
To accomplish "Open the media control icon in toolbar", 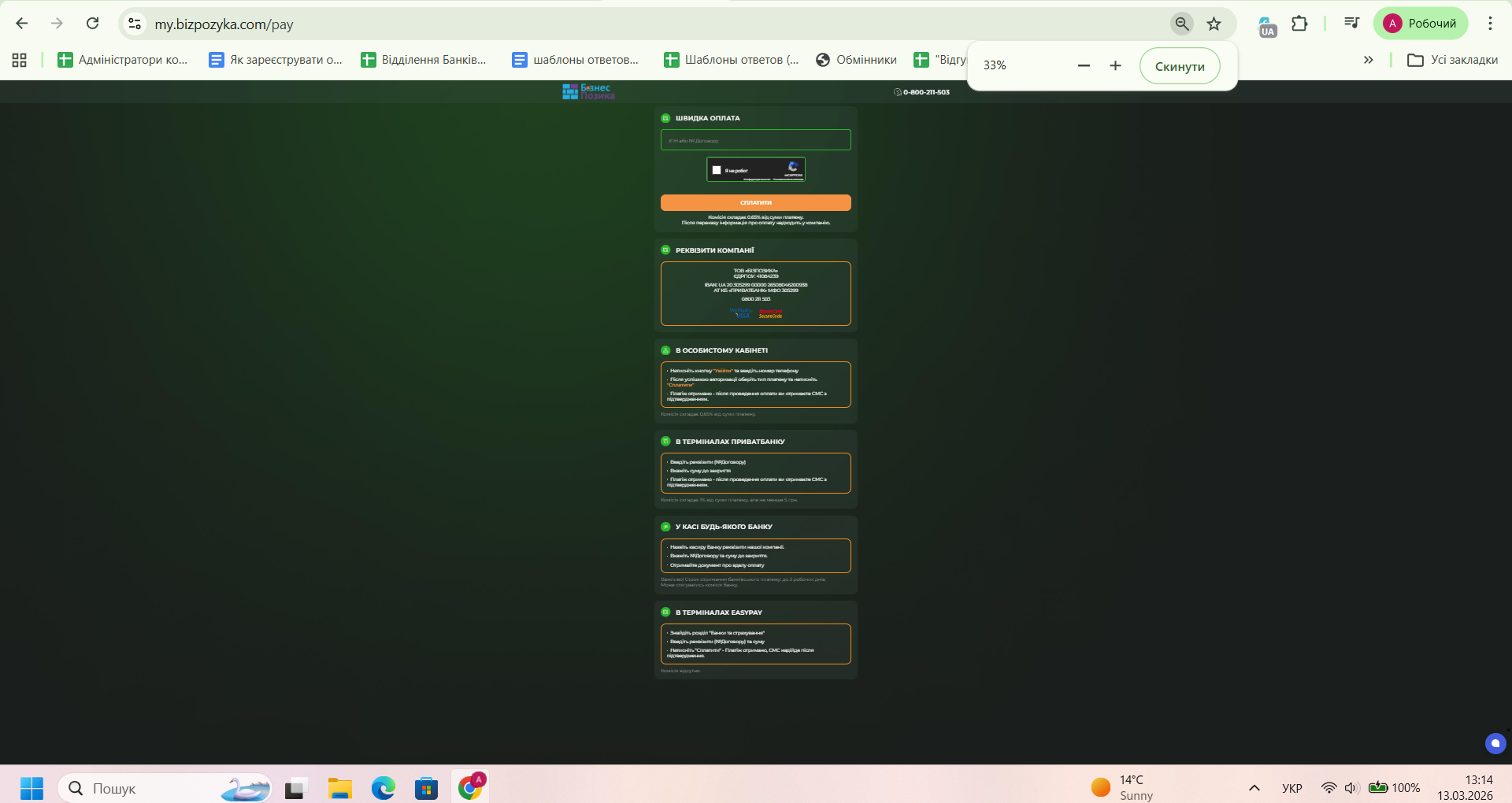I will [x=1351, y=24].
